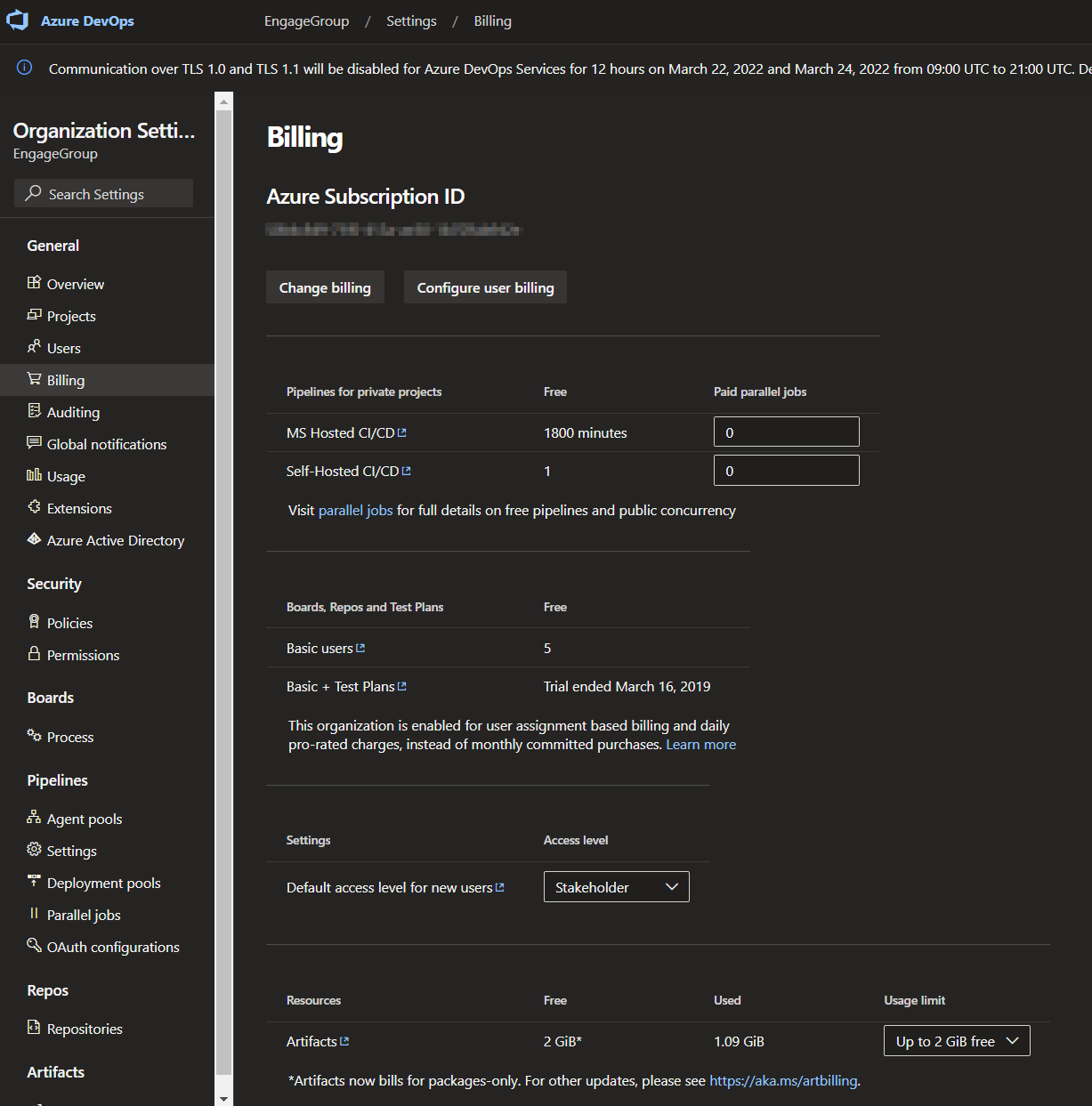Image resolution: width=1092 pixels, height=1106 pixels.
Task: Click the '1.09 GiB' used value
Action: click(x=739, y=1041)
